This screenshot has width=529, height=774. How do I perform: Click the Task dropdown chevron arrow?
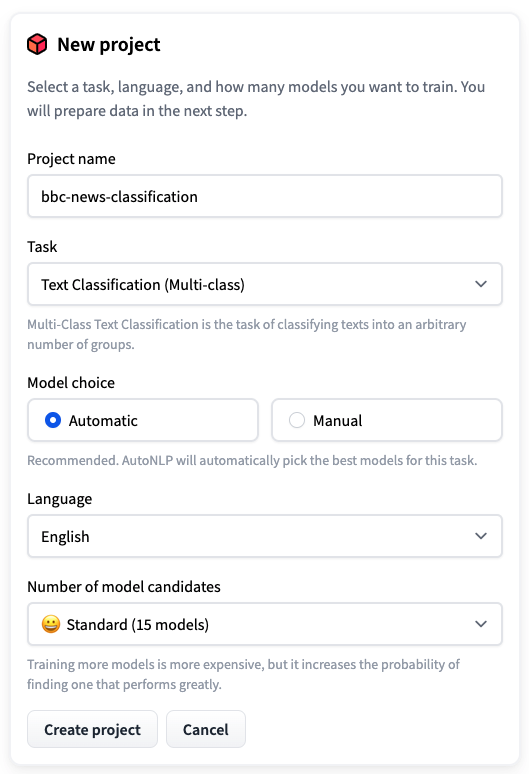481,284
